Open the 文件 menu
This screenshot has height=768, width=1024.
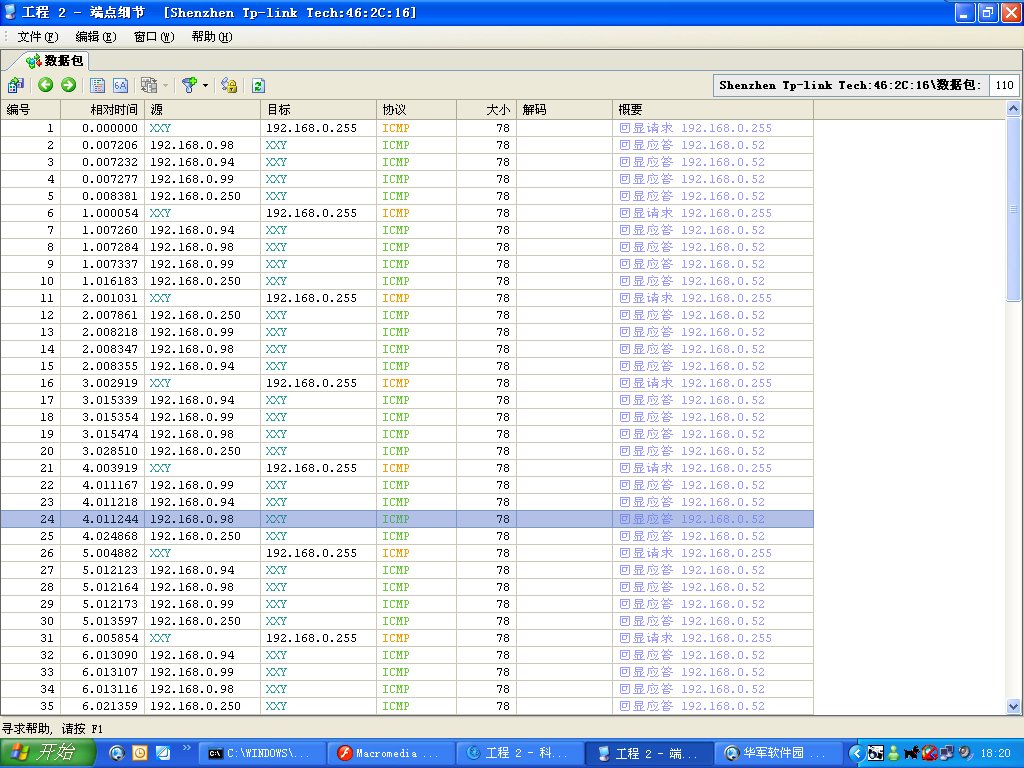click(x=38, y=37)
